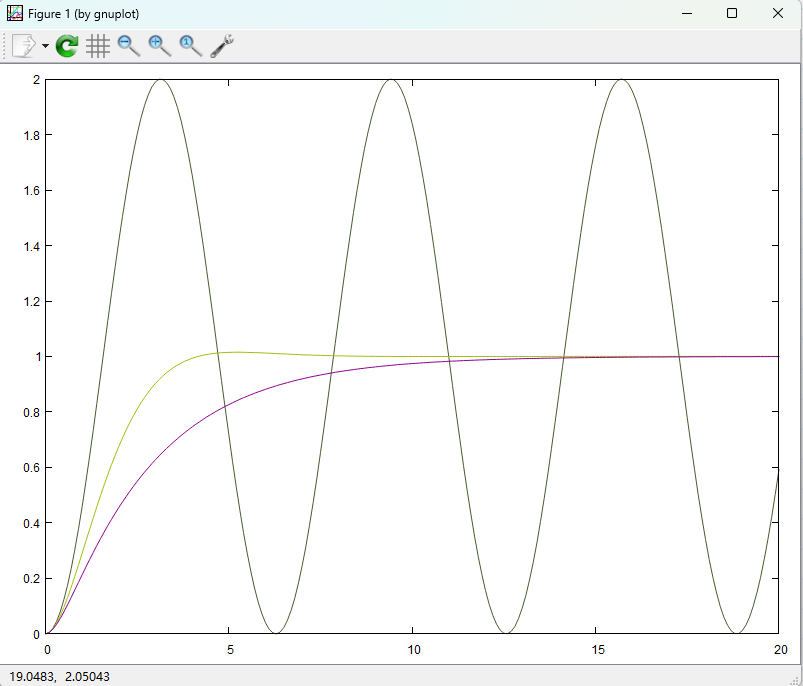Screen dimensions: 803x686
Task: Minimize the Figure 1 window
Action: (x=687, y=13)
